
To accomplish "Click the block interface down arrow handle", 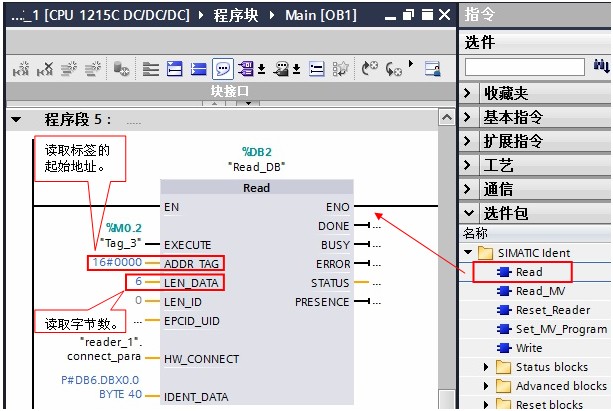I will (x=248, y=104).
